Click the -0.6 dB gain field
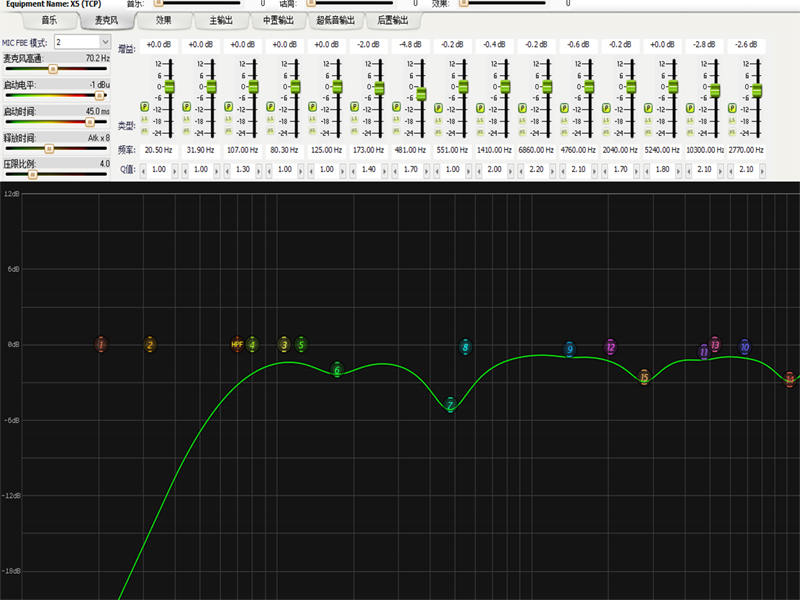Image resolution: width=800 pixels, height=600 pixels. [578, 45]
